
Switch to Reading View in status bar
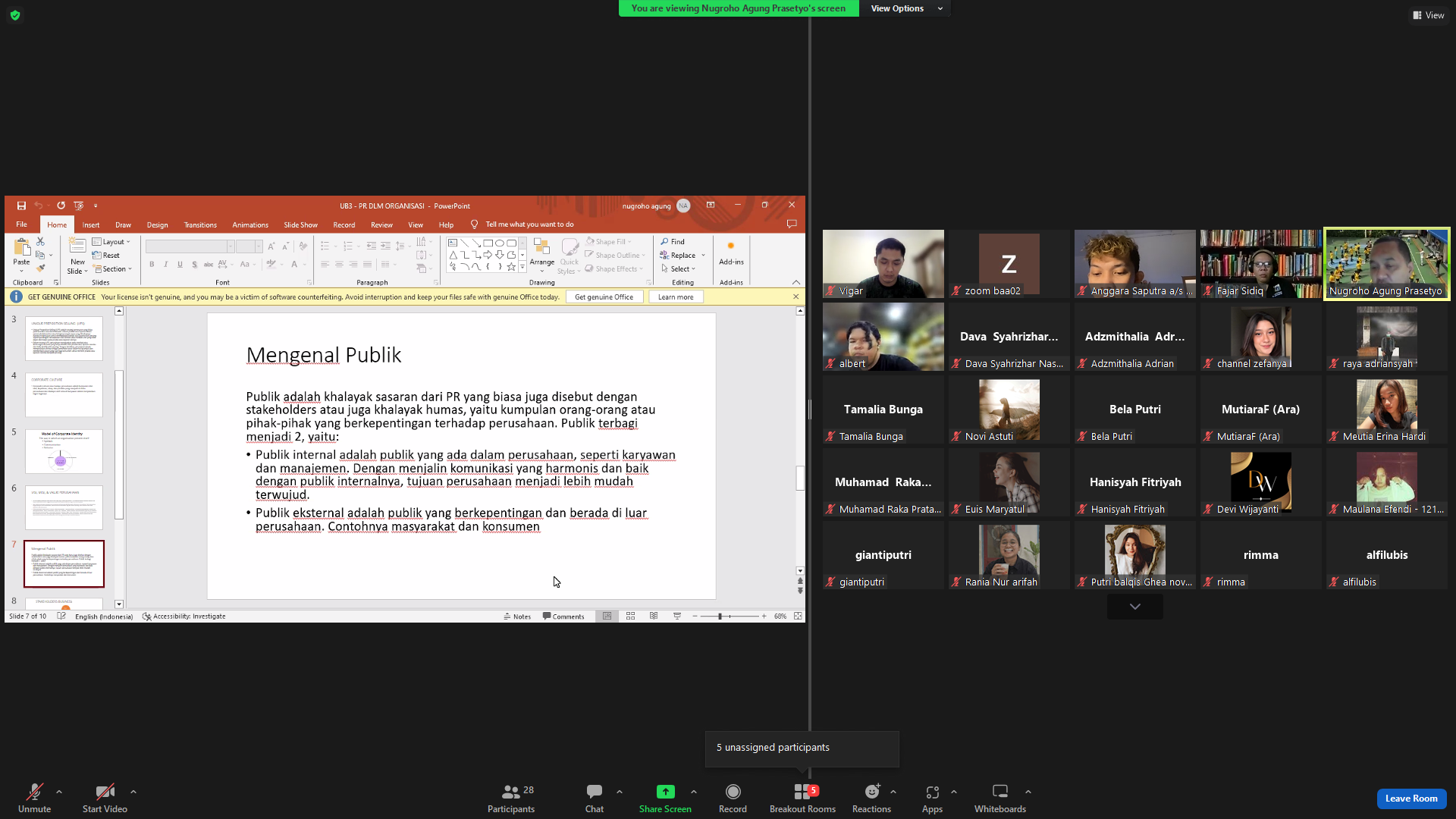(654, 617)
